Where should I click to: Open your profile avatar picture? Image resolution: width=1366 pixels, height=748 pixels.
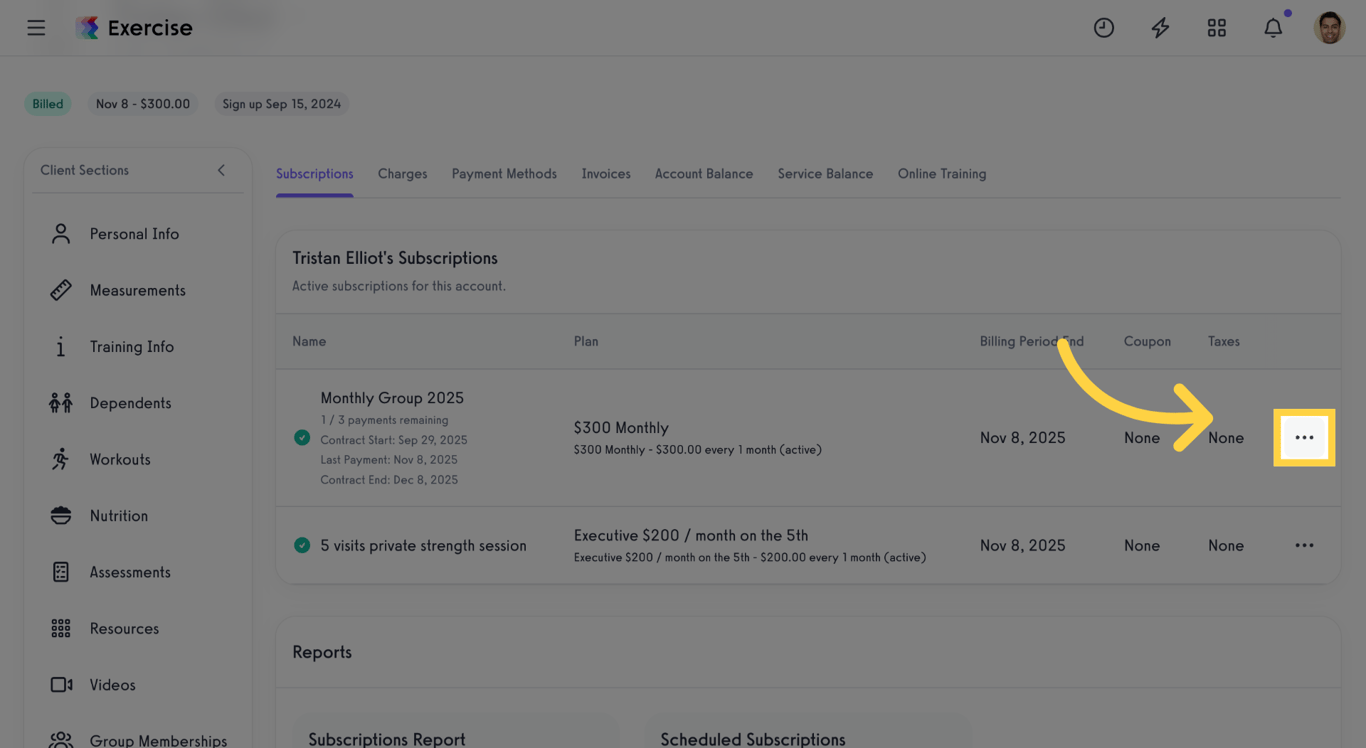click(1330, 27)
